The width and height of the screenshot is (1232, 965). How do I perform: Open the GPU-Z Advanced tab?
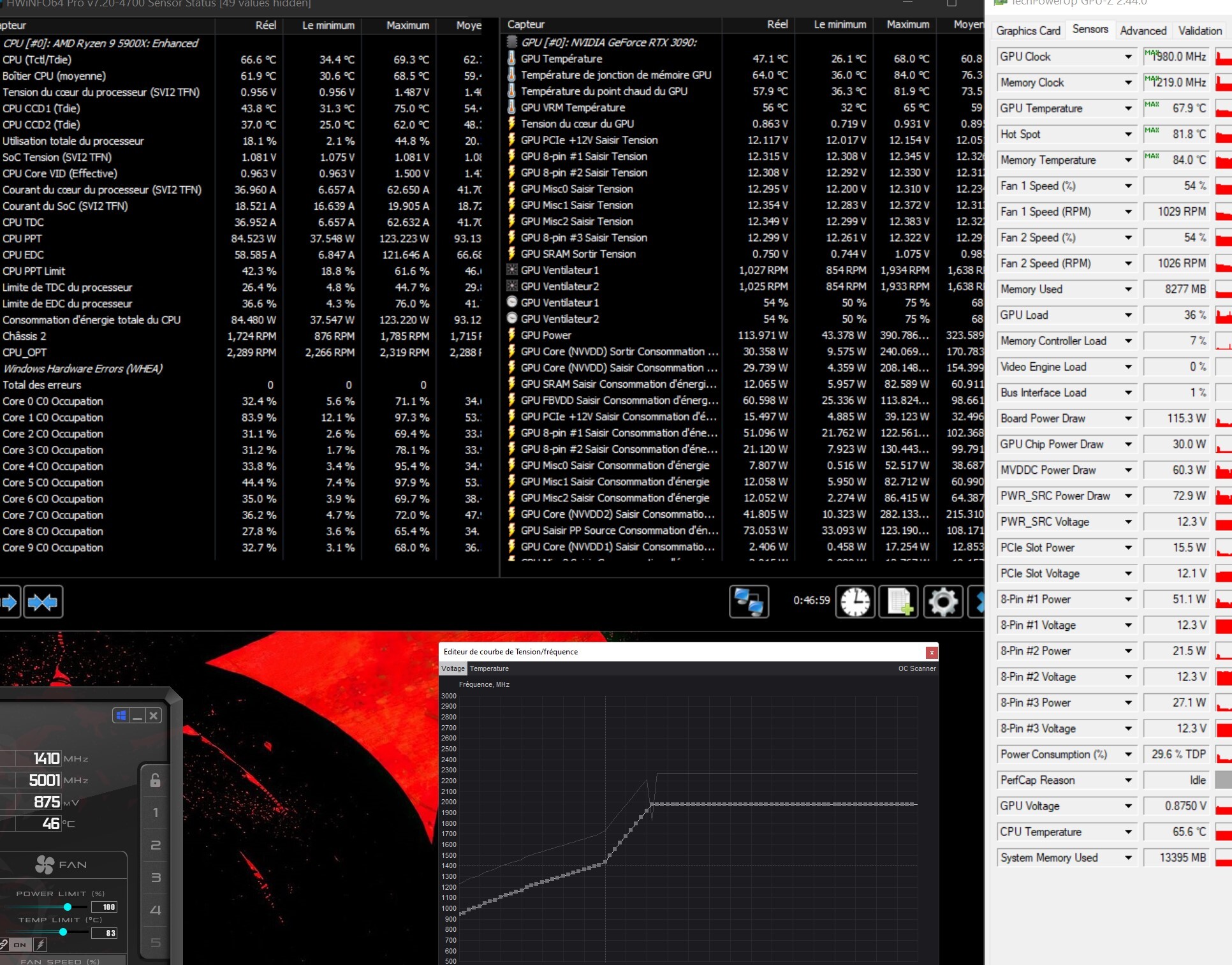pos(1143,31)
